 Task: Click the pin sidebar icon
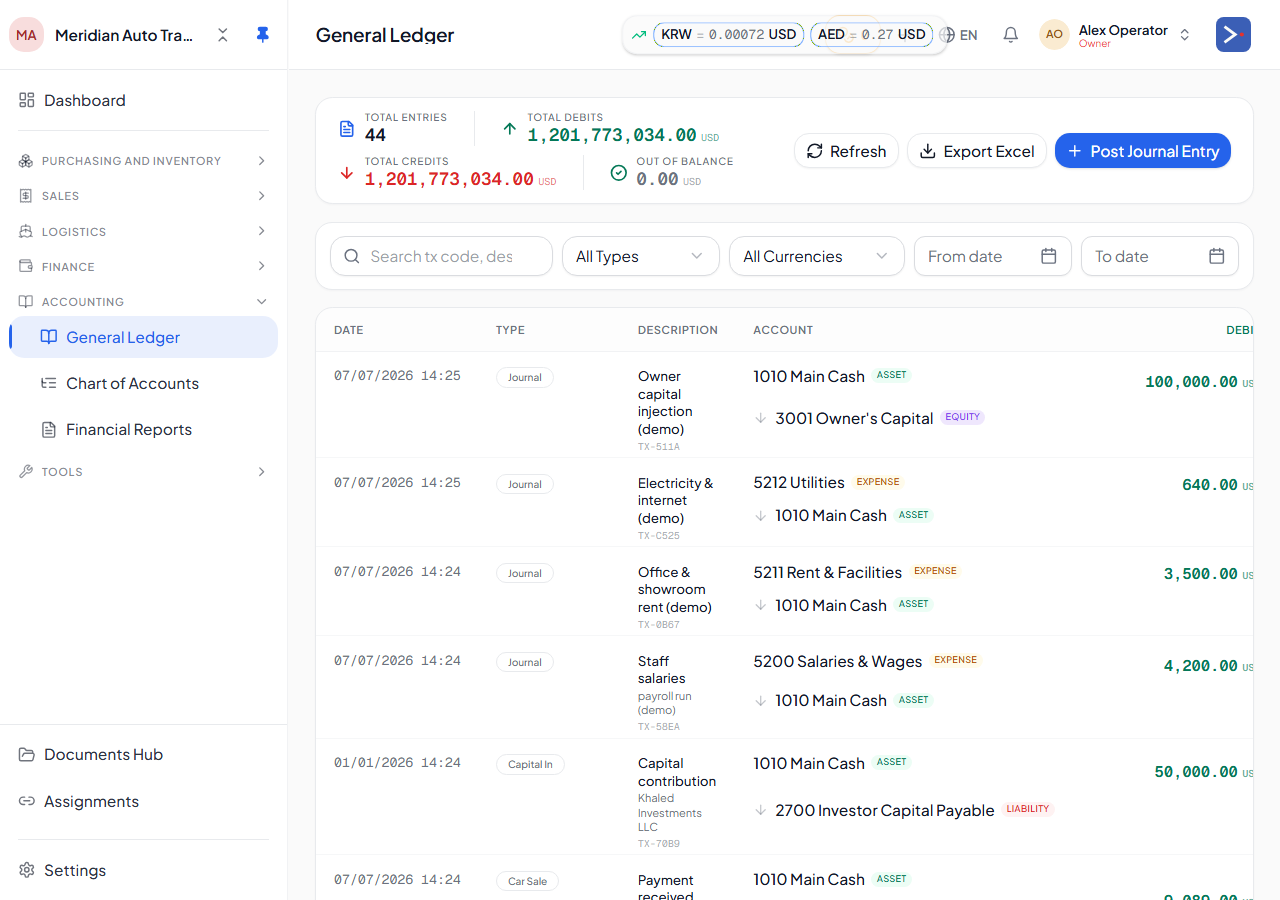point(262,35)
